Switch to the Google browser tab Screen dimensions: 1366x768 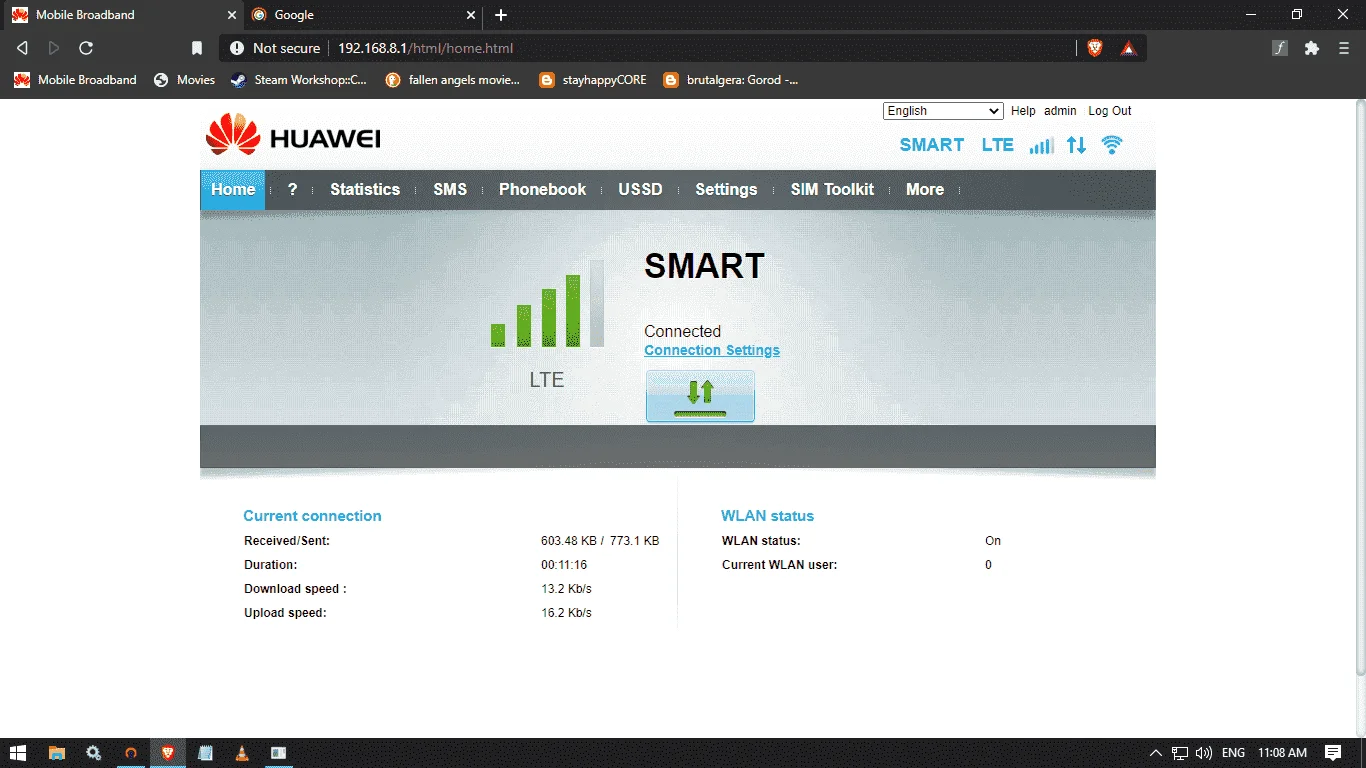coord(364,15)
